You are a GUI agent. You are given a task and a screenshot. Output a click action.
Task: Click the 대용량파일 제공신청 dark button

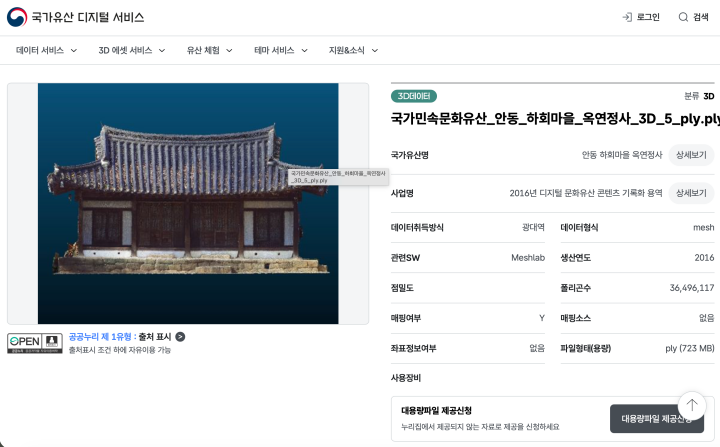pyautogui.click(x=656, y=419)
